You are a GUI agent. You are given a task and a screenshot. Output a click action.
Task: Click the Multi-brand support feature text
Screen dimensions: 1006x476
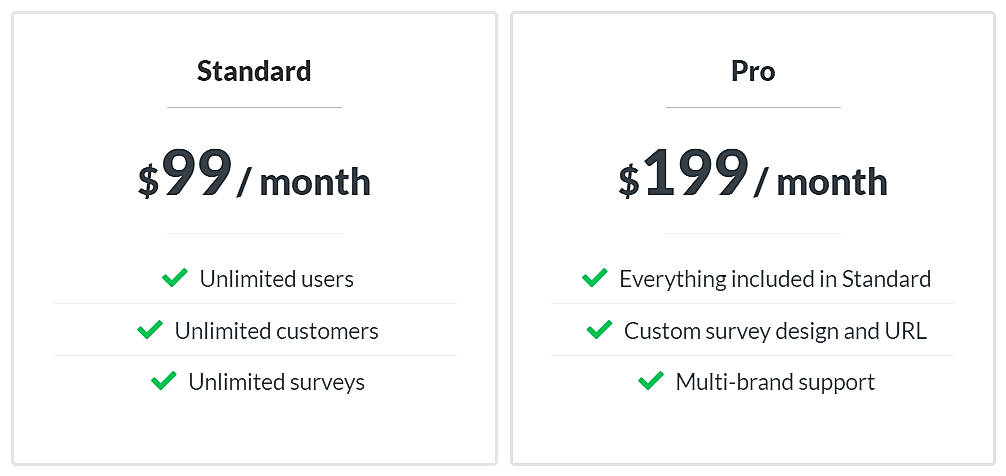[775, 382]
